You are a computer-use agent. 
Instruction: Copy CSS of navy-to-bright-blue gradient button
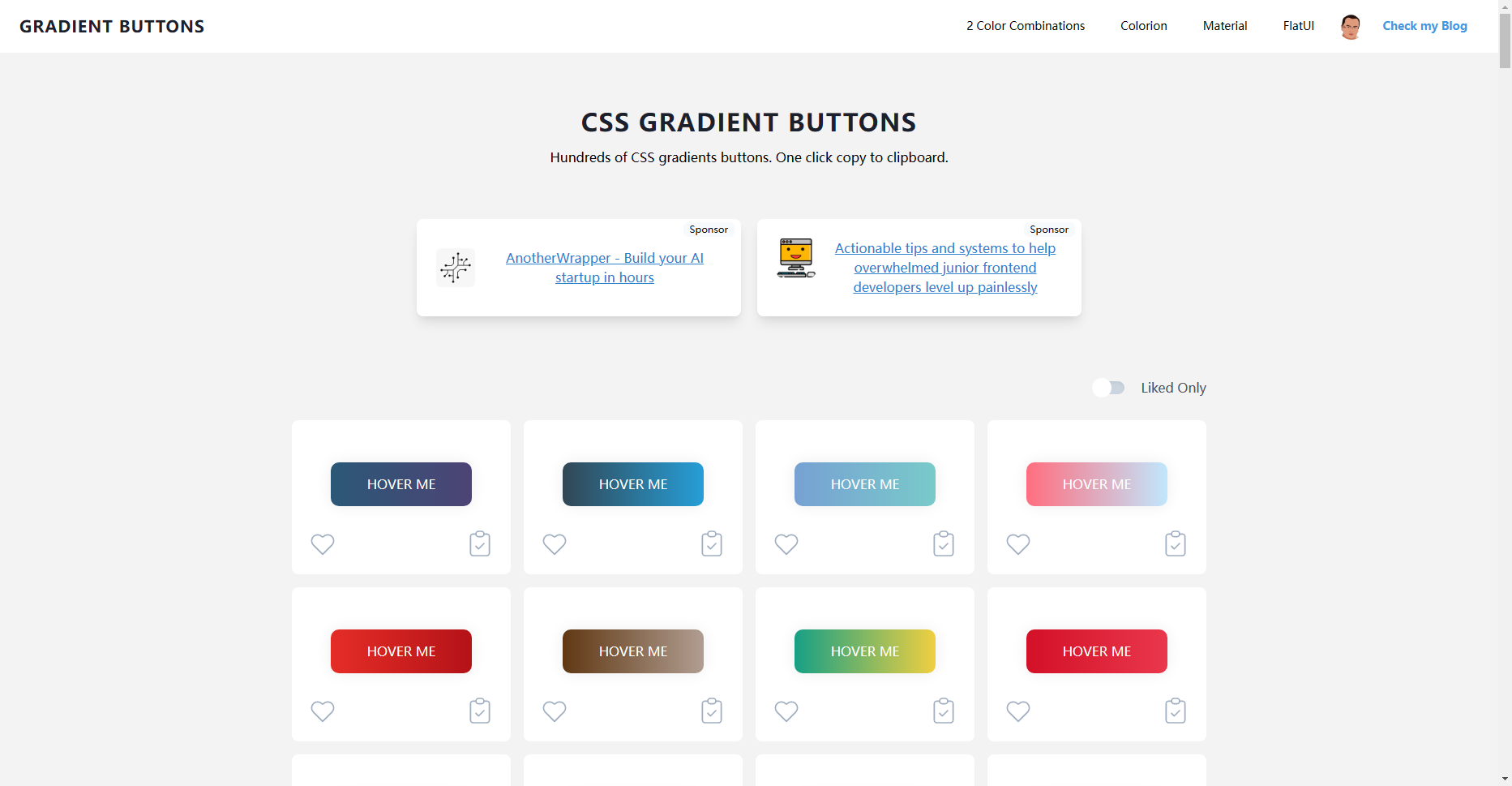pos(712,543)
